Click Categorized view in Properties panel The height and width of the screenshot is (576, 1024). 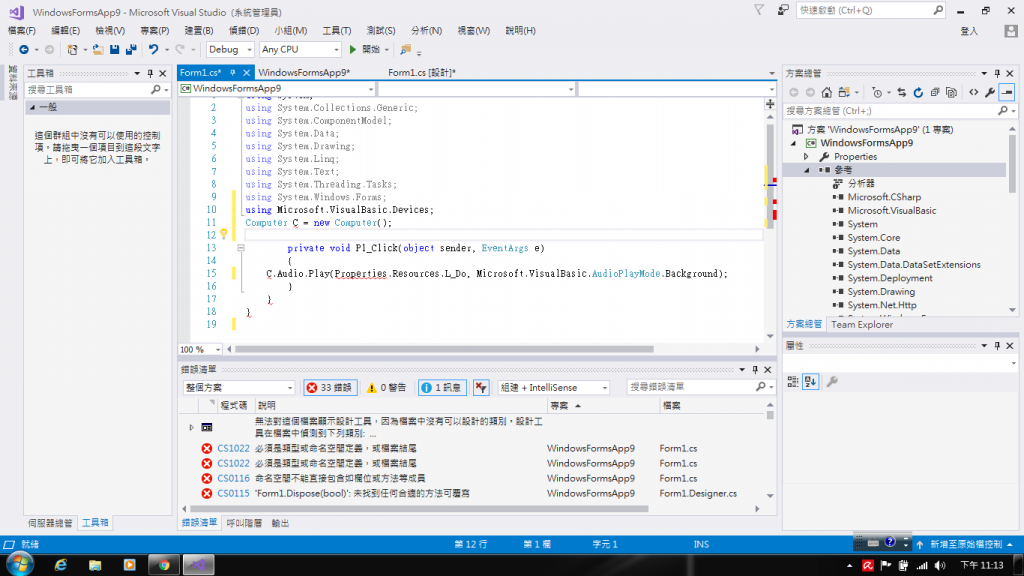793,381
